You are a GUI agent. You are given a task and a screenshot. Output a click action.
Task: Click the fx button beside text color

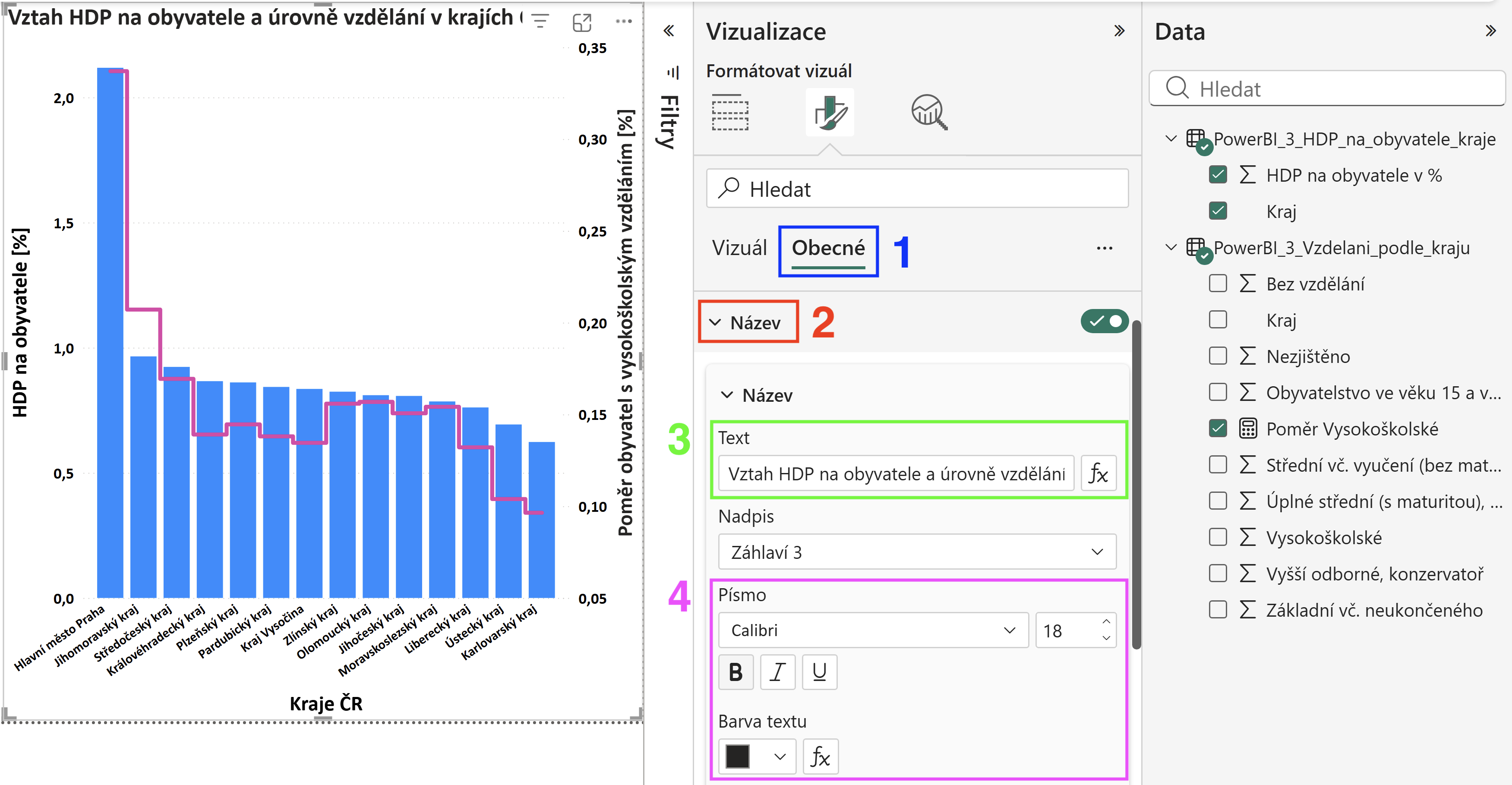click(x=820, y=756)
